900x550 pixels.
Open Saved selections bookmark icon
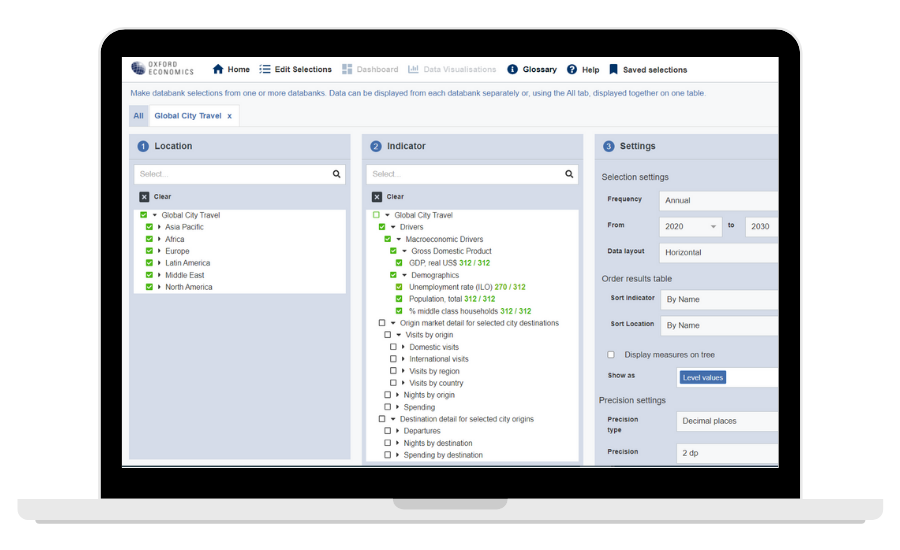coord(613,70)
